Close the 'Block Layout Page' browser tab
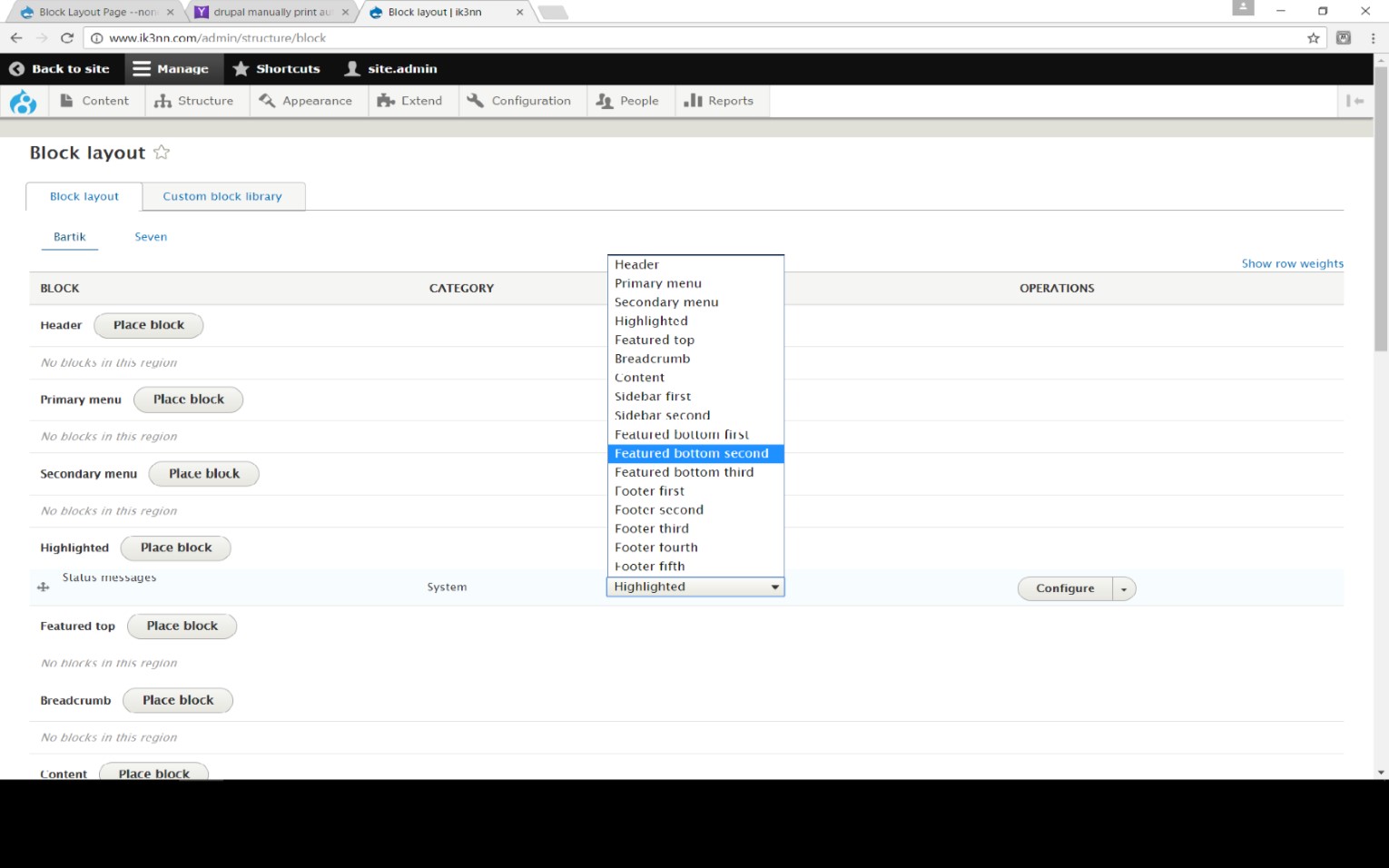This screenshot has height=868, width=1389. pos(170,12)
